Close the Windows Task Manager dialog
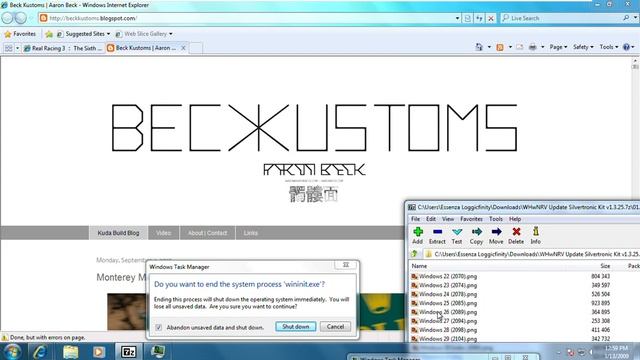 pos(346,265)
